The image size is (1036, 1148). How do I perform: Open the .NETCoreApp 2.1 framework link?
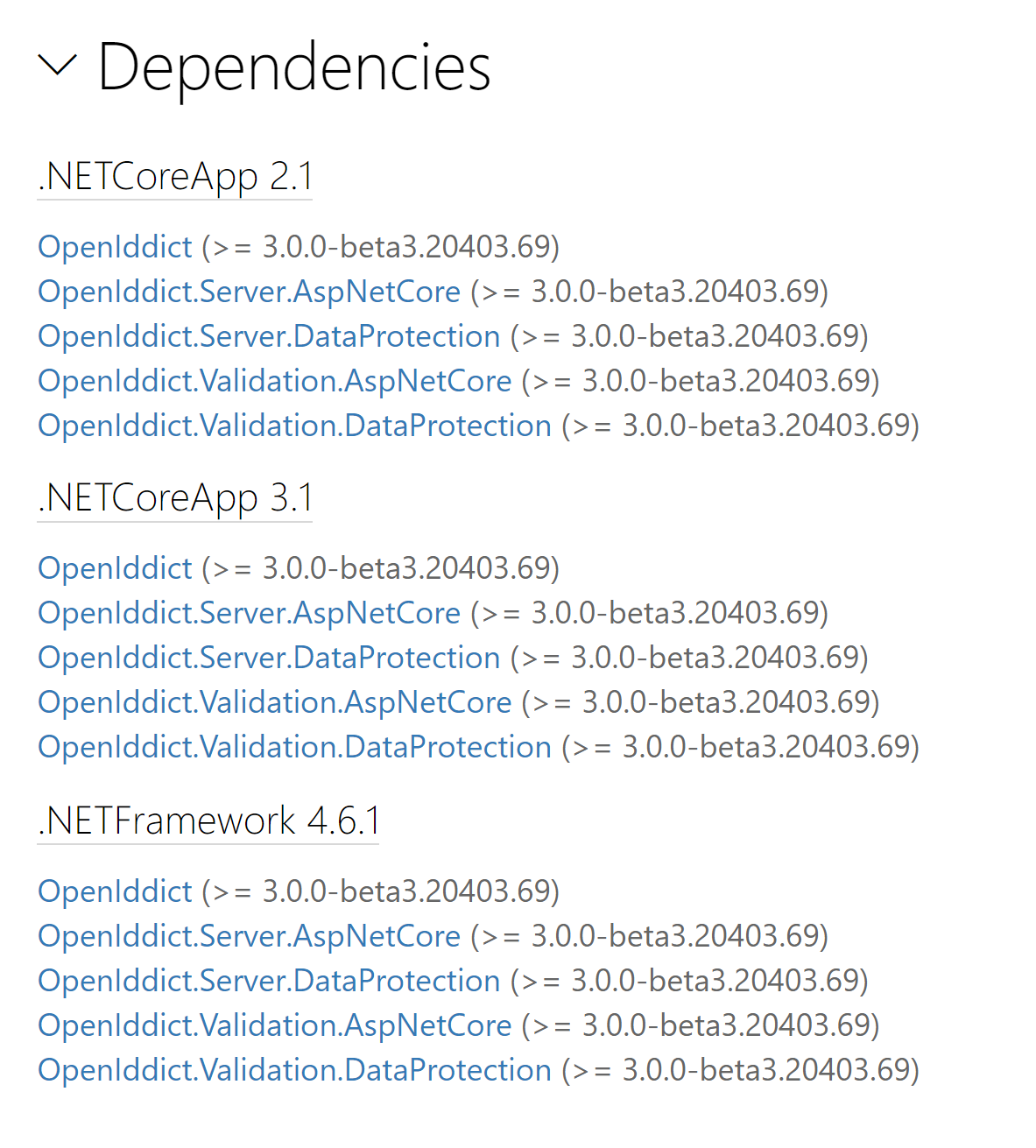pos(174,176)
